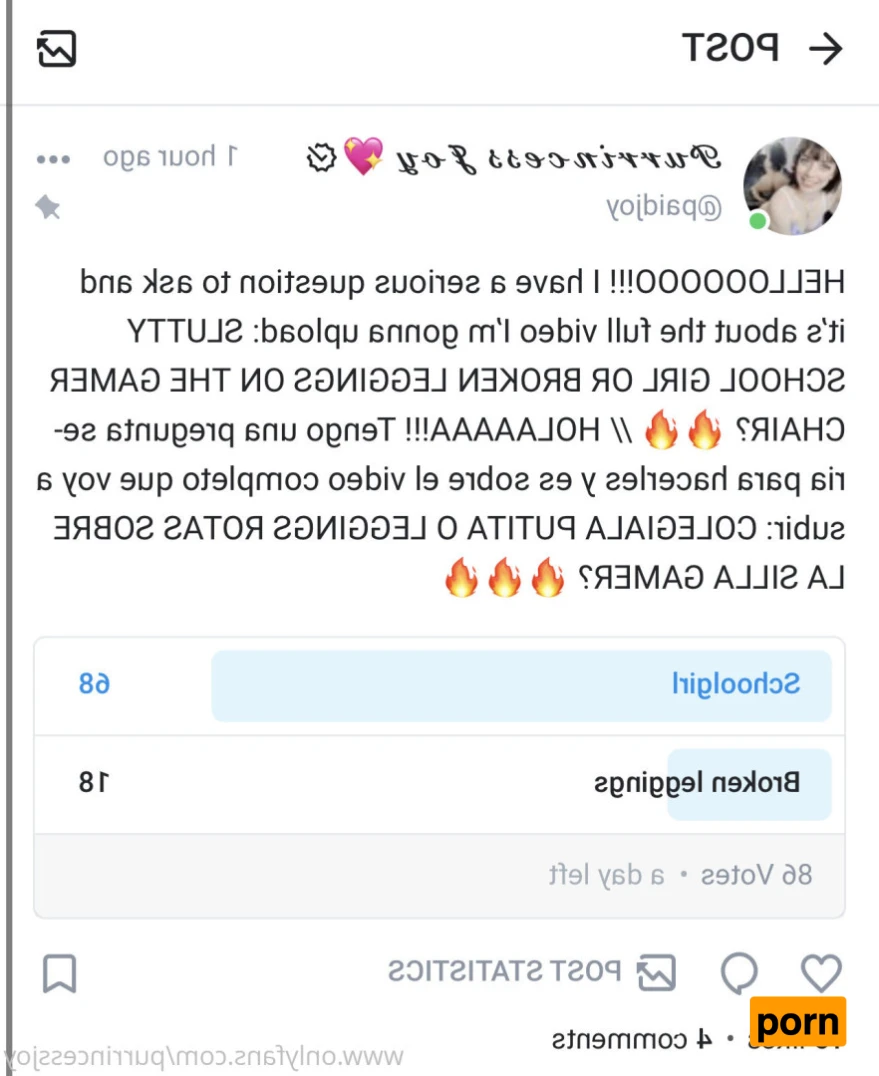
Task: Open comments with the speech bubble icon
Action: (739, 972)
